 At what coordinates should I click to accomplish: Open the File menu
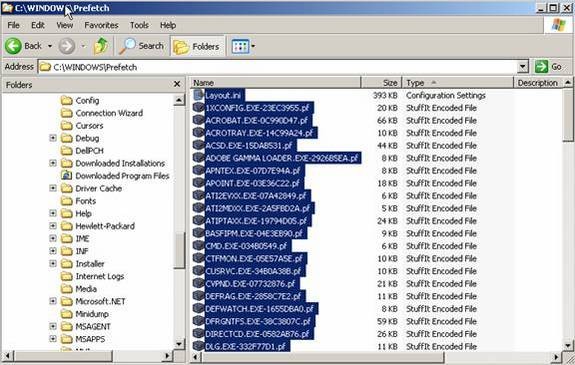coord(13,25)
